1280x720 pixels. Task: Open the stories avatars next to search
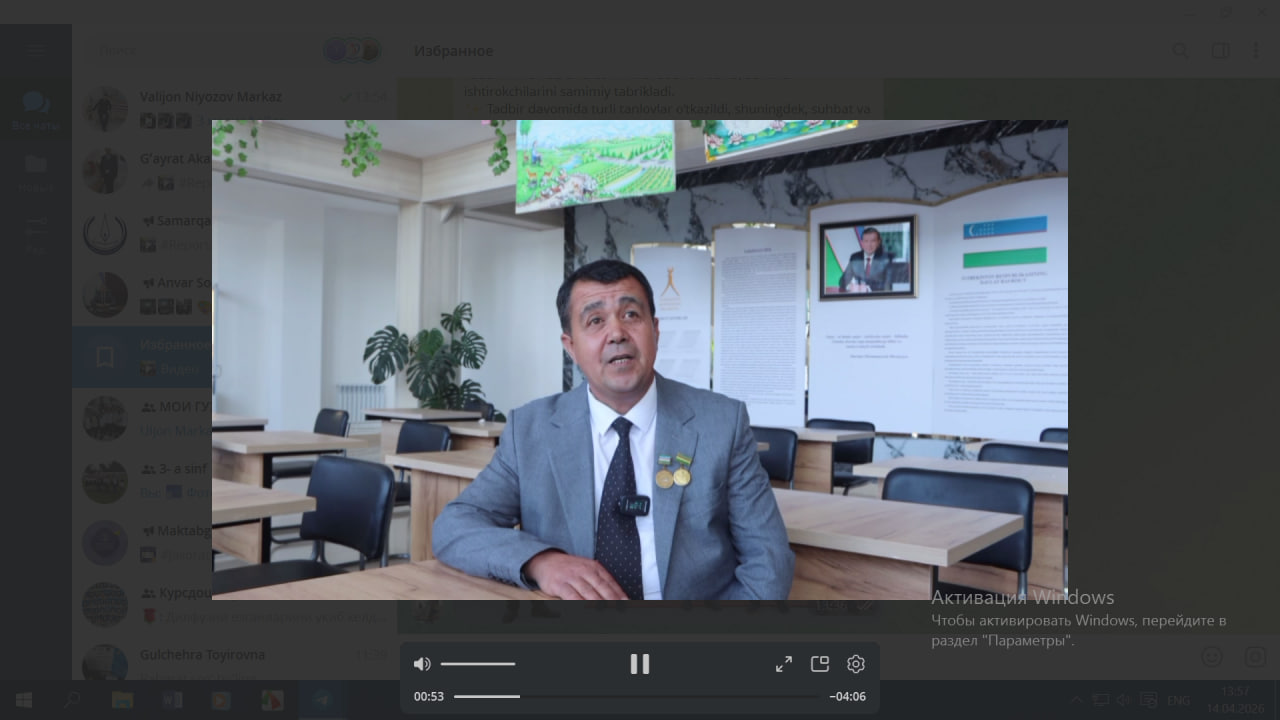click(x=352, y=50)
